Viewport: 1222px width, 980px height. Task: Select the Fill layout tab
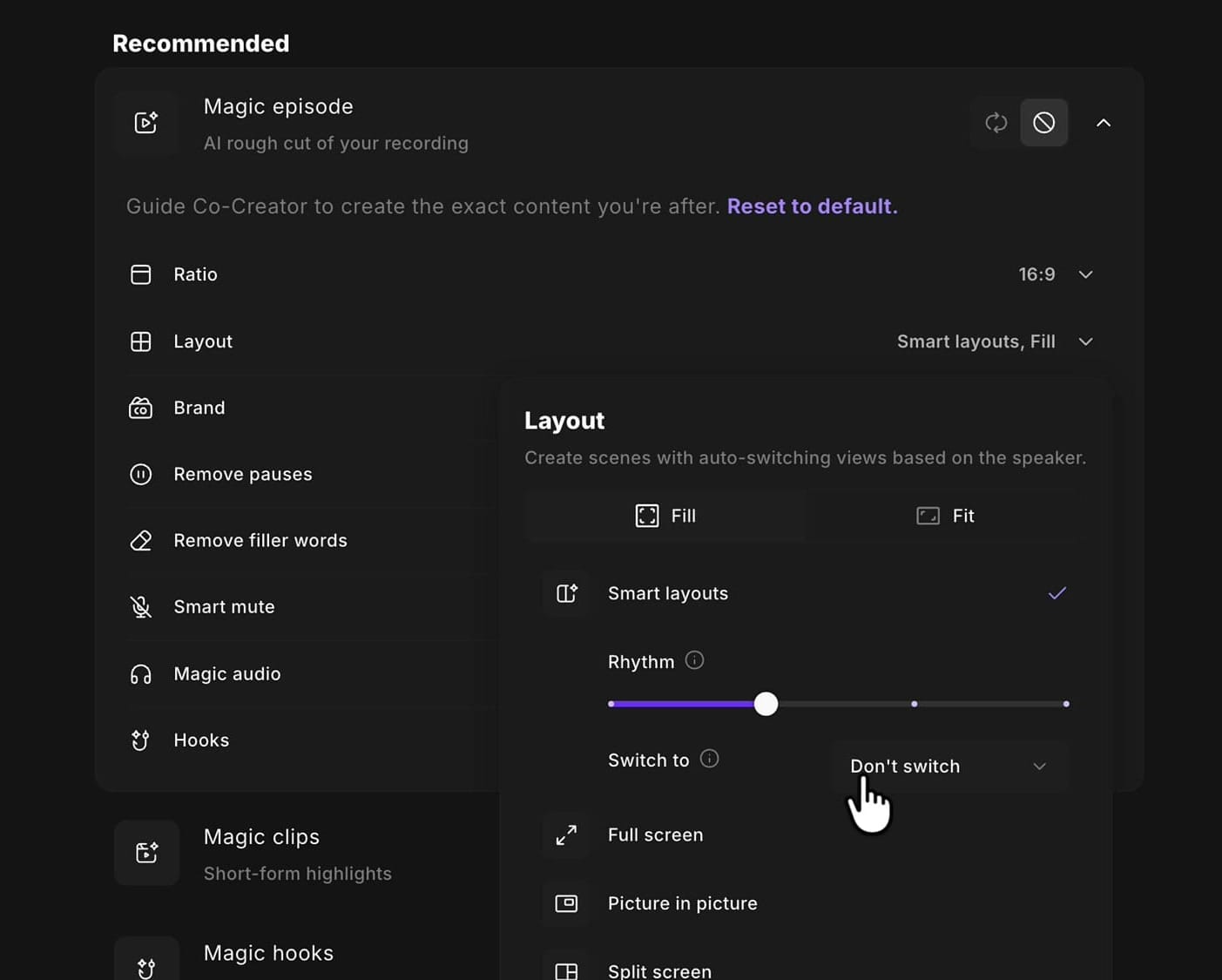[x=665, y=516]
